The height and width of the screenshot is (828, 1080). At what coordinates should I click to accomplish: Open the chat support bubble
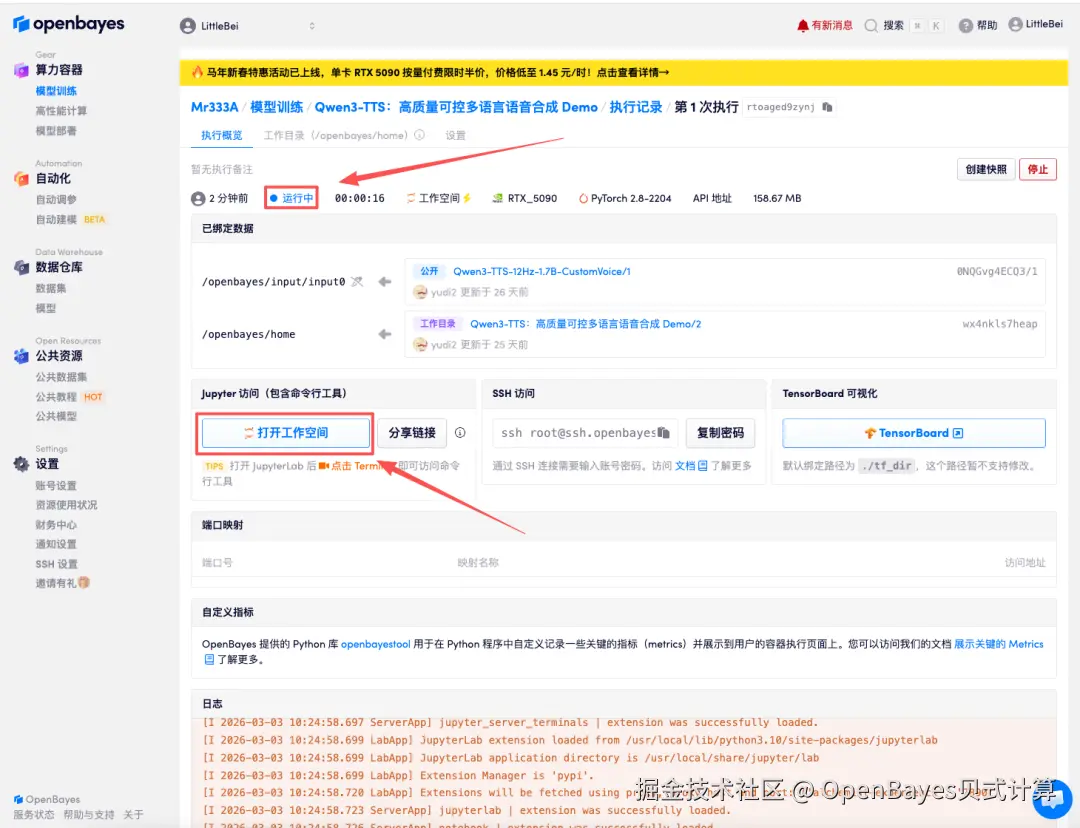pos(1052,798)
